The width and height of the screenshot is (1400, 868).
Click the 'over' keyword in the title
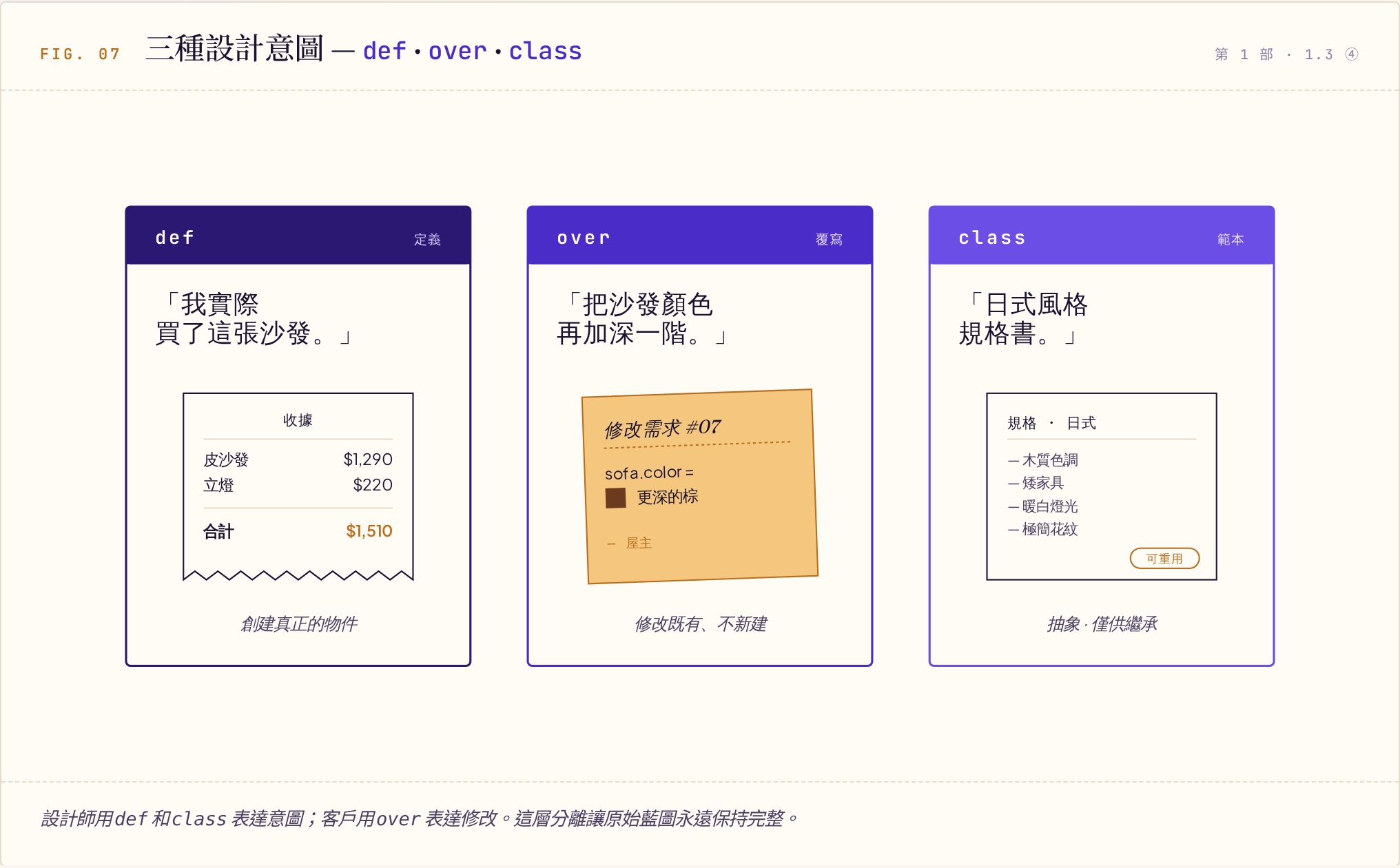click(x=457, y=51)
